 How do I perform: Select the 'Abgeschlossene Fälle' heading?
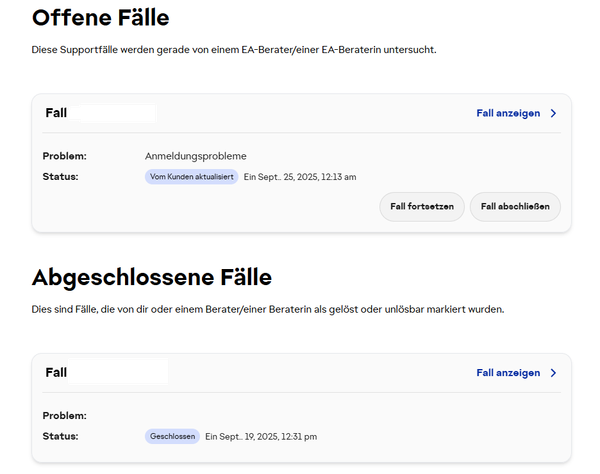(151, 276)
